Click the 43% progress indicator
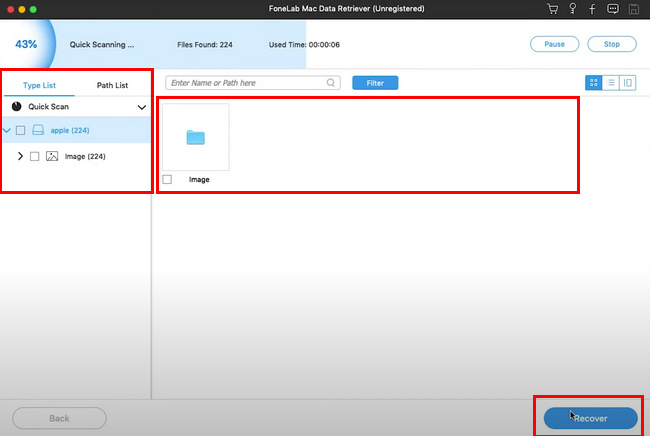650x436 pixels. pos(26,44)
